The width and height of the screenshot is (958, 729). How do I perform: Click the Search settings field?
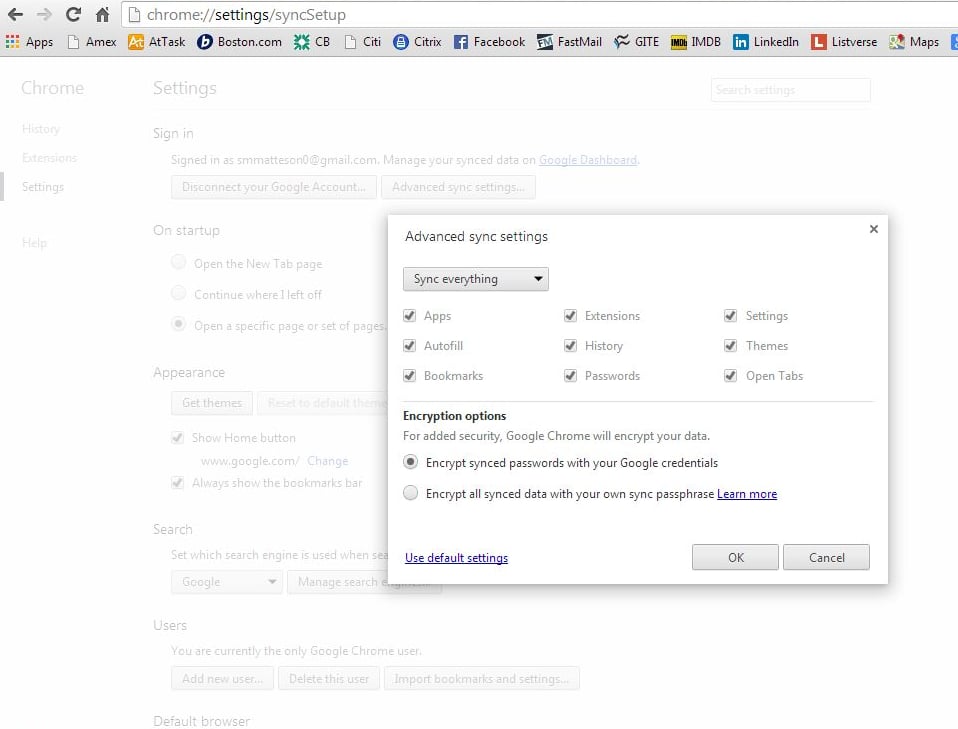[x=791, y=90]
